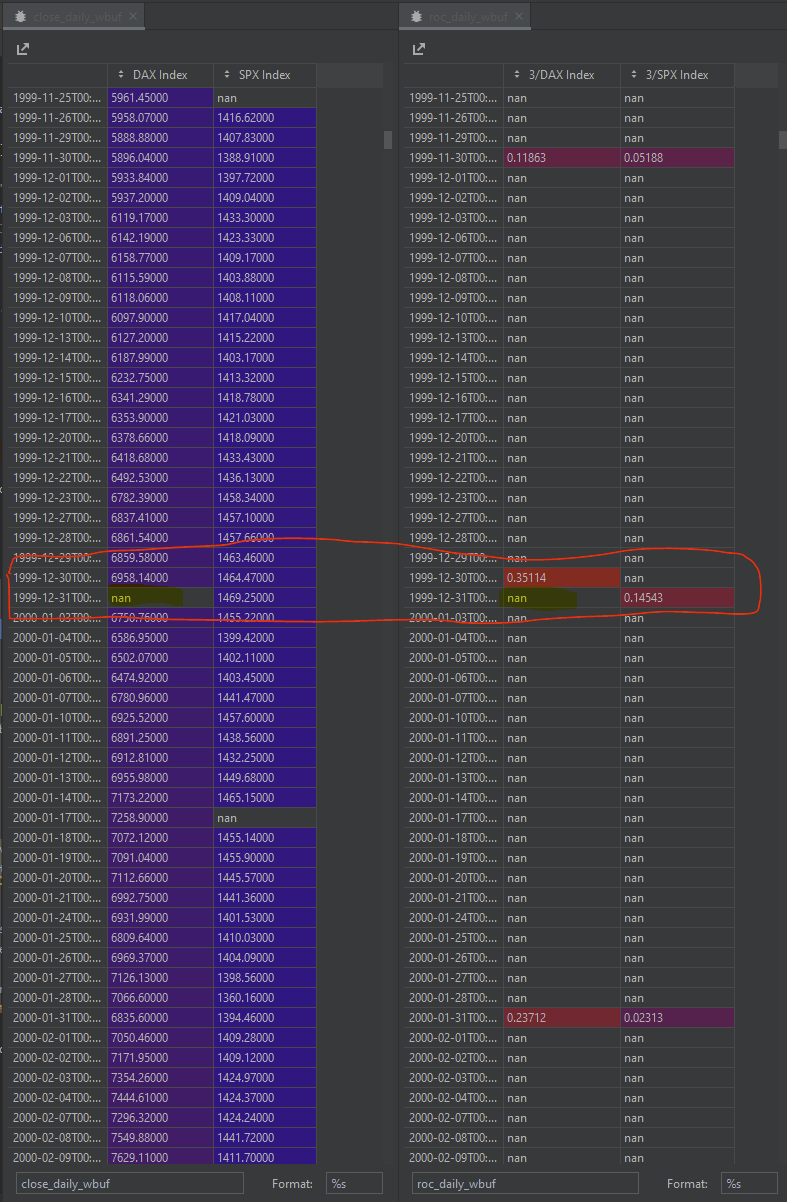Select DAX cell 6782.39000
The height and width of the screenshot is (1202, 787).
(x=160, y=498)
